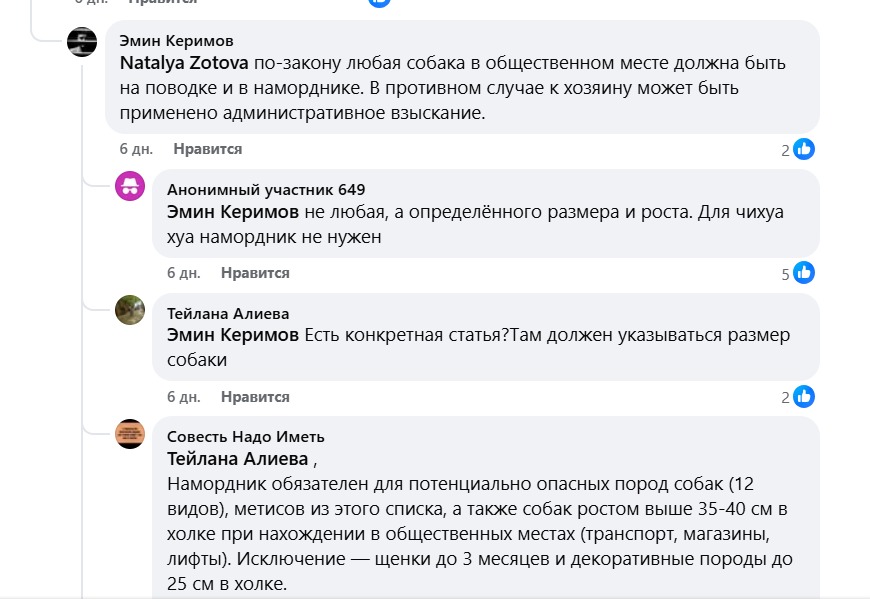Open Эмин Керимов's profile avatar

point(82,42)
